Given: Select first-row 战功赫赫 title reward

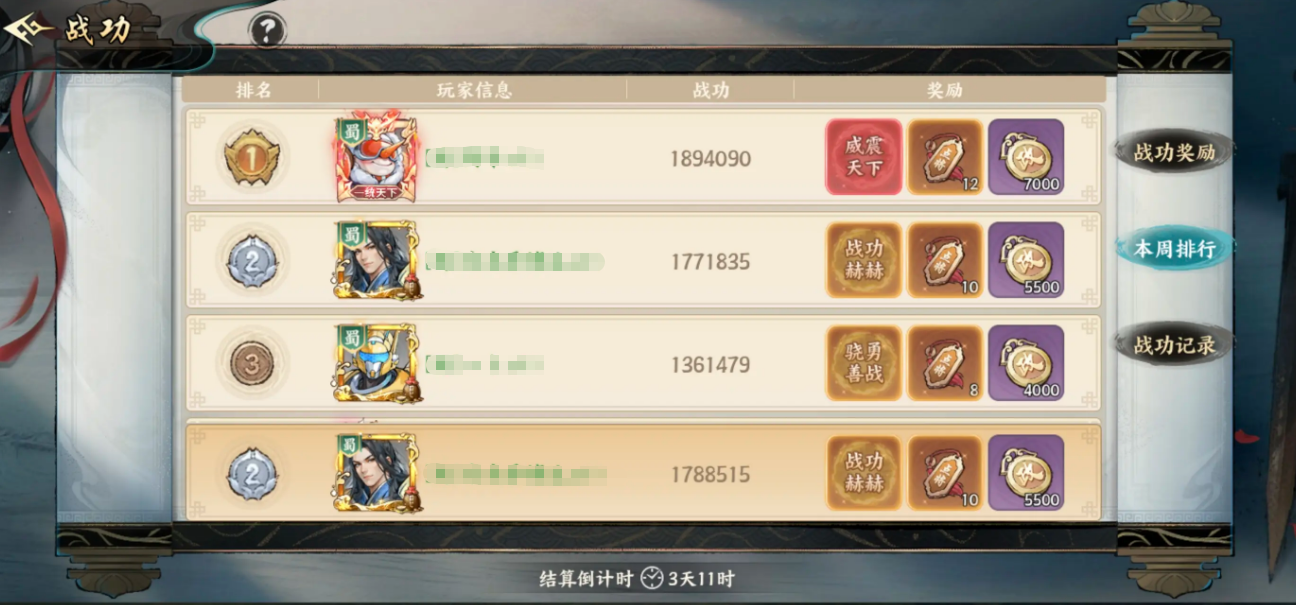Looking at the screenshot, I should (x=864, y=260).
